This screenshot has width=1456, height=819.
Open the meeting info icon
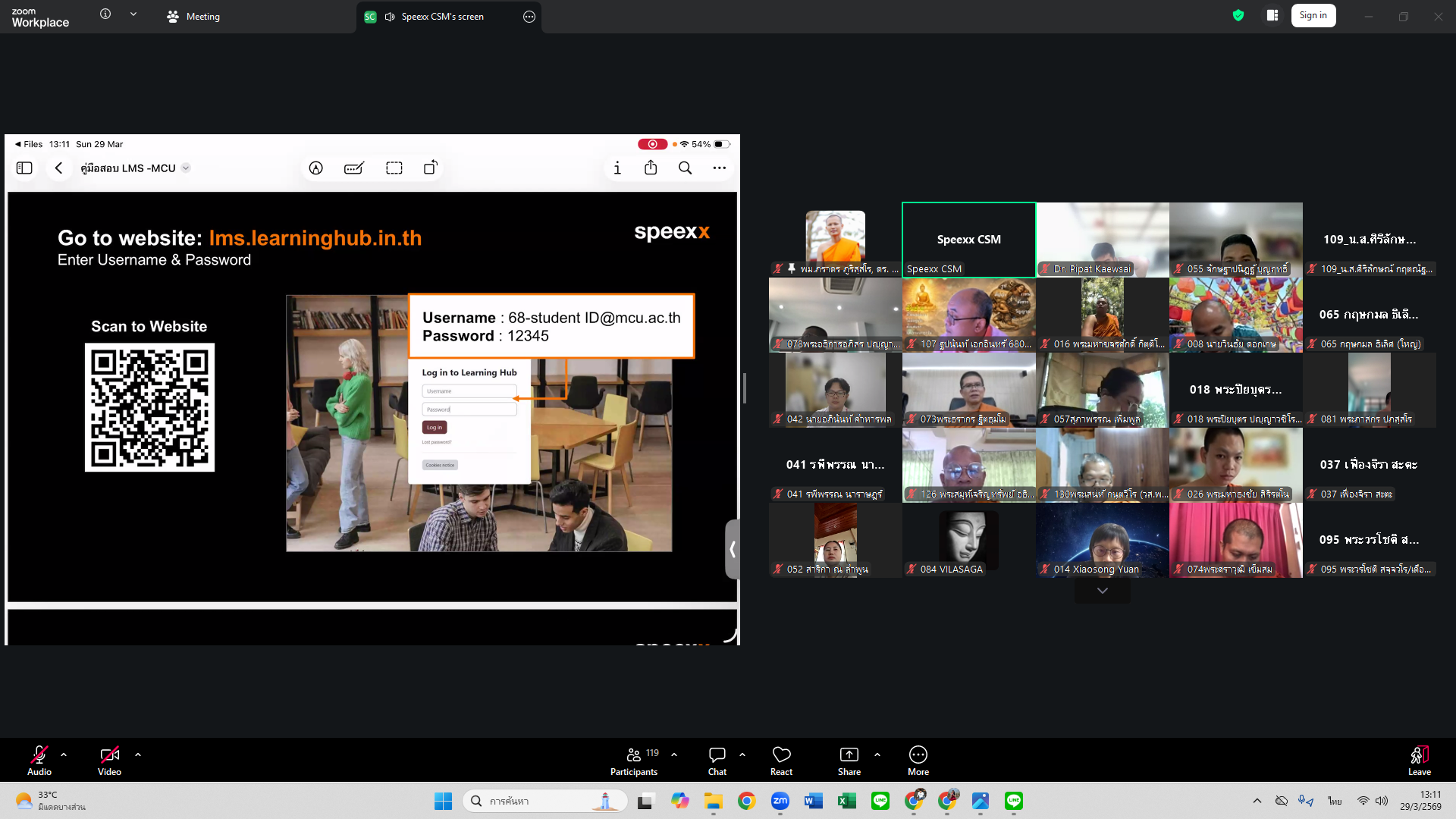click(x=105, y=14)
